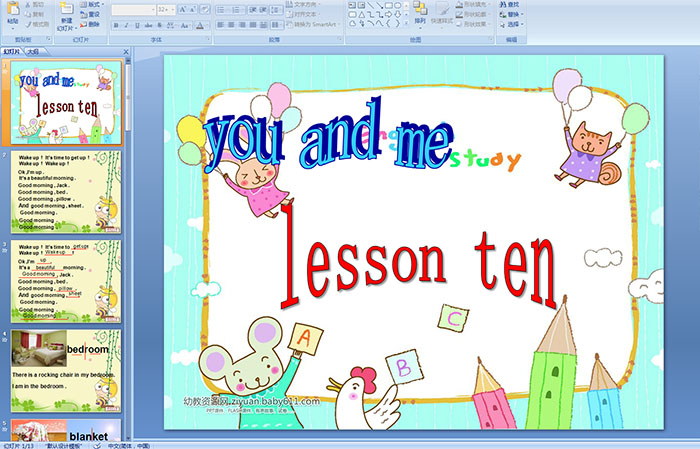Select slide 4 bedroom thumbnail
Screen dimensions: 700x449
coord(66,370)
